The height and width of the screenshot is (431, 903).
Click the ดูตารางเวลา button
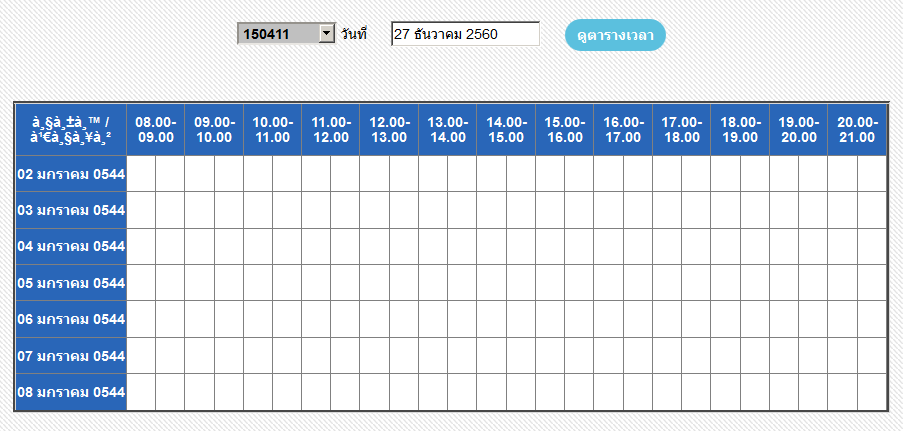(615, 35)
